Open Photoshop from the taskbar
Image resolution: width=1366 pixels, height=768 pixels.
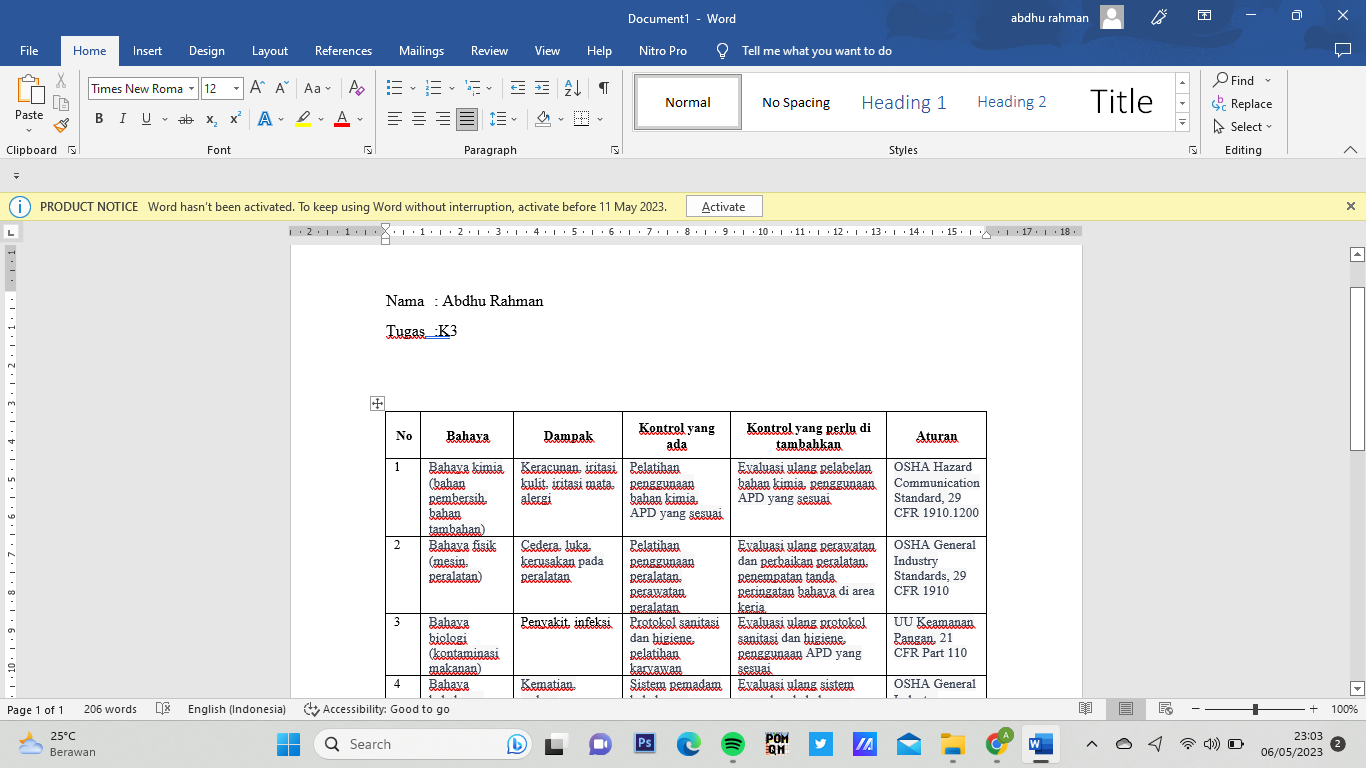(645, 744)
